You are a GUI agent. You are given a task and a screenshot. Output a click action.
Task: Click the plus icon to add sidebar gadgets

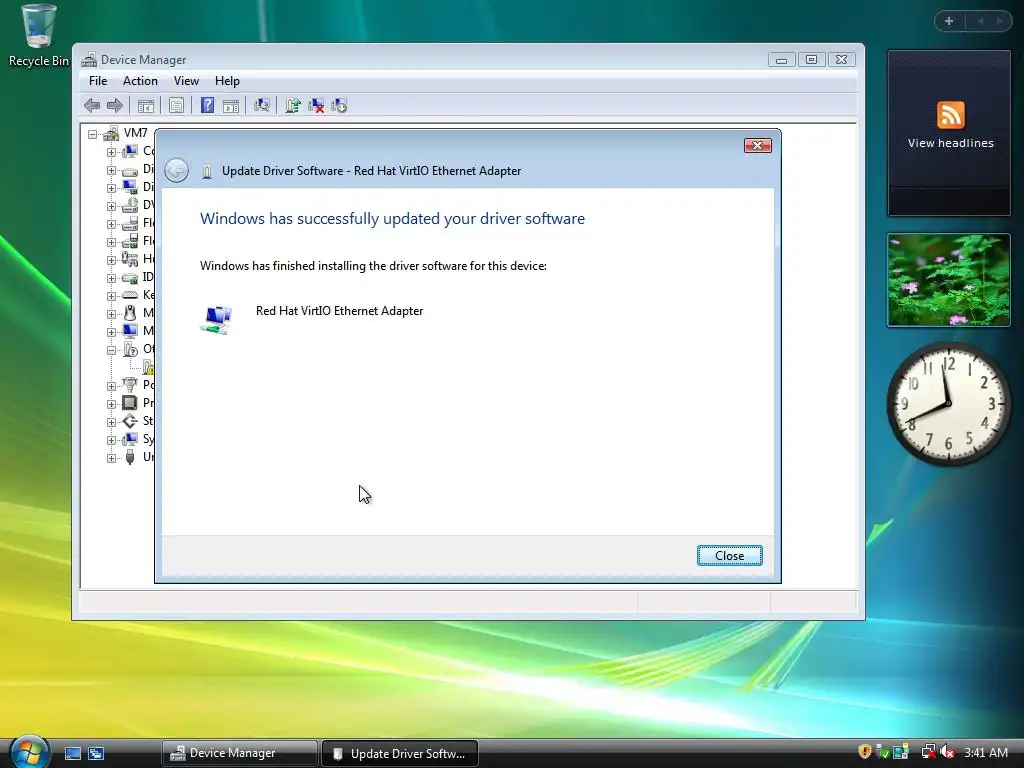click(x=949, y=22)
